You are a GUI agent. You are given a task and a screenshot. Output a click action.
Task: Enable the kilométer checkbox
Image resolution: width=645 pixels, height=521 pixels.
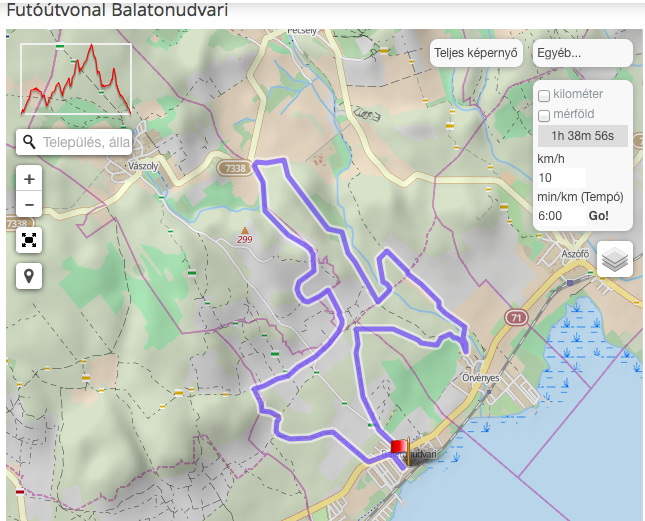coord(544,96)
